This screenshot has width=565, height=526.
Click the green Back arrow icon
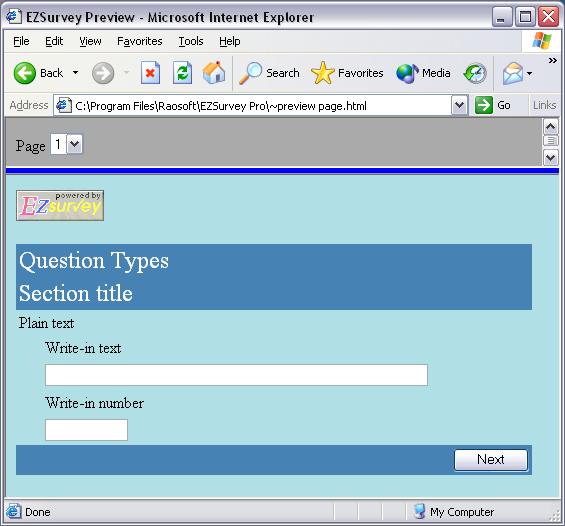[25, 73]
